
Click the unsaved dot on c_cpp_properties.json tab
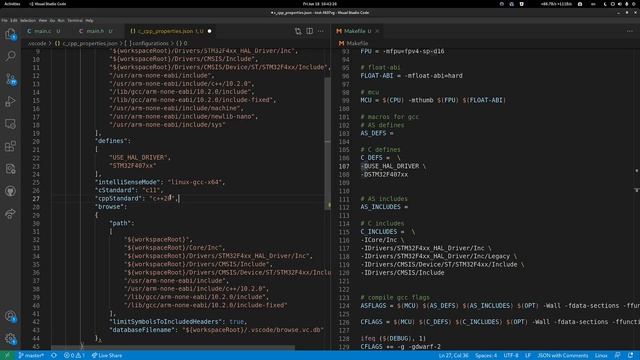[209, 31]
